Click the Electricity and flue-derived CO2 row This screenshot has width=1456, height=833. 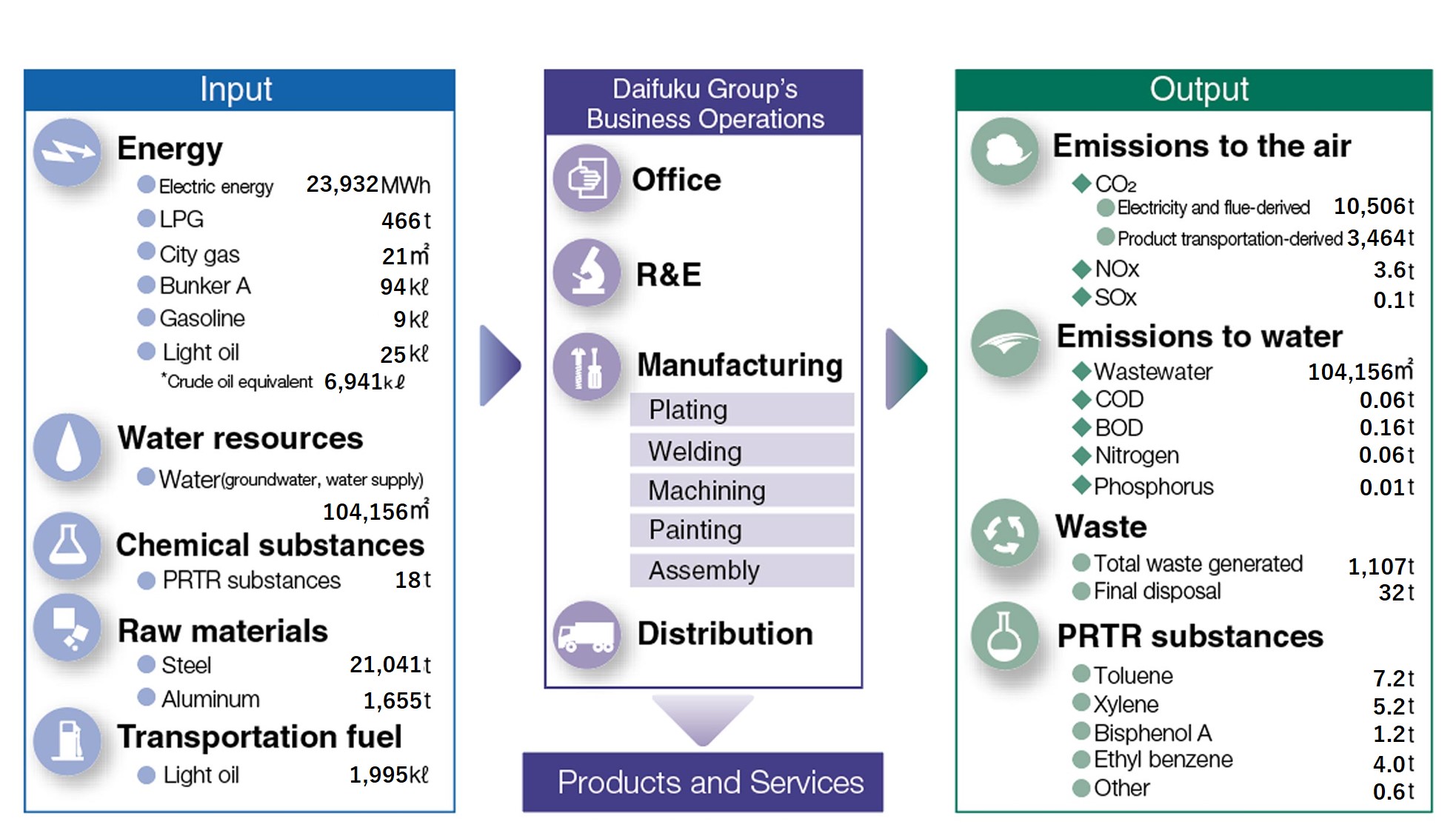[1255, 207]
